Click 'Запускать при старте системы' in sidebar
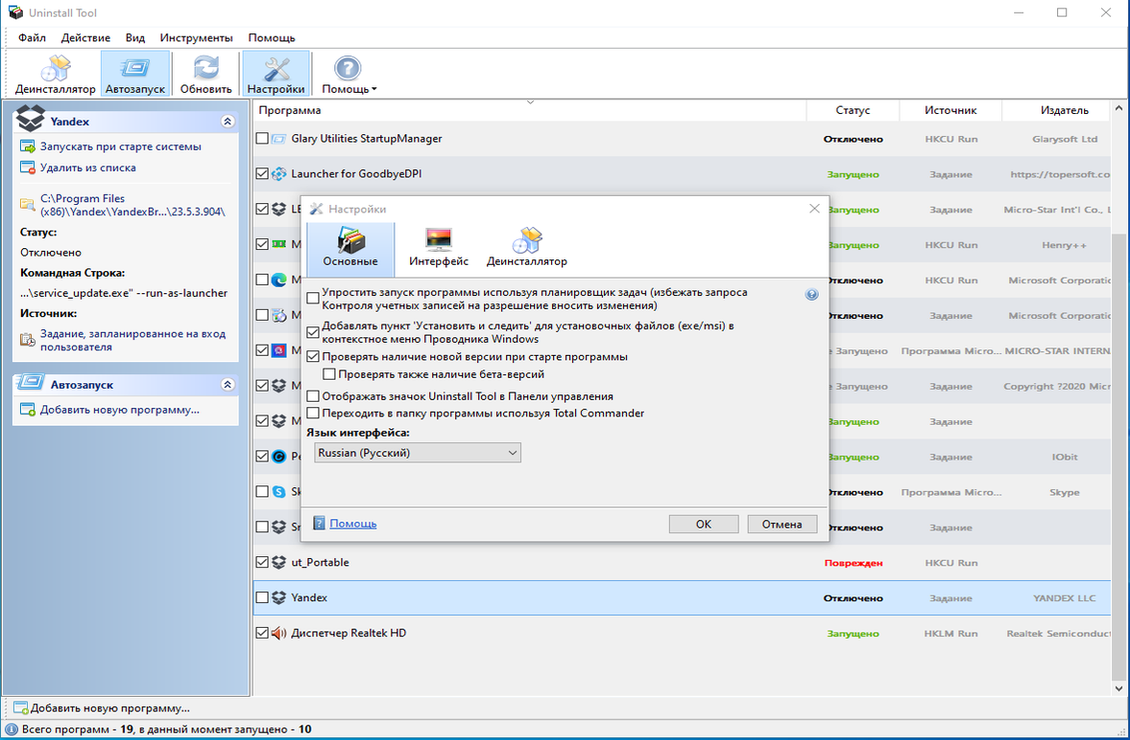 pyautogui.click(x=120, y=146)
